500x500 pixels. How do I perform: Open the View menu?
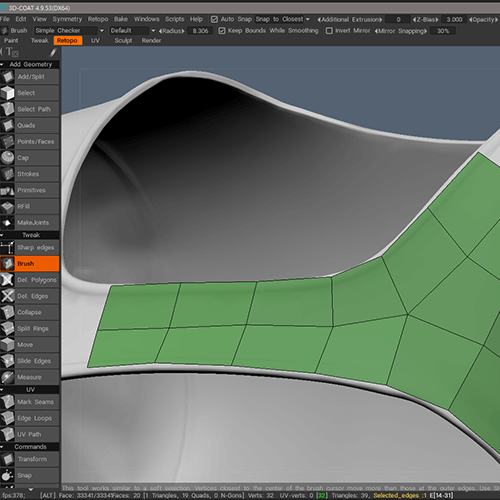(x=40, y=19)
